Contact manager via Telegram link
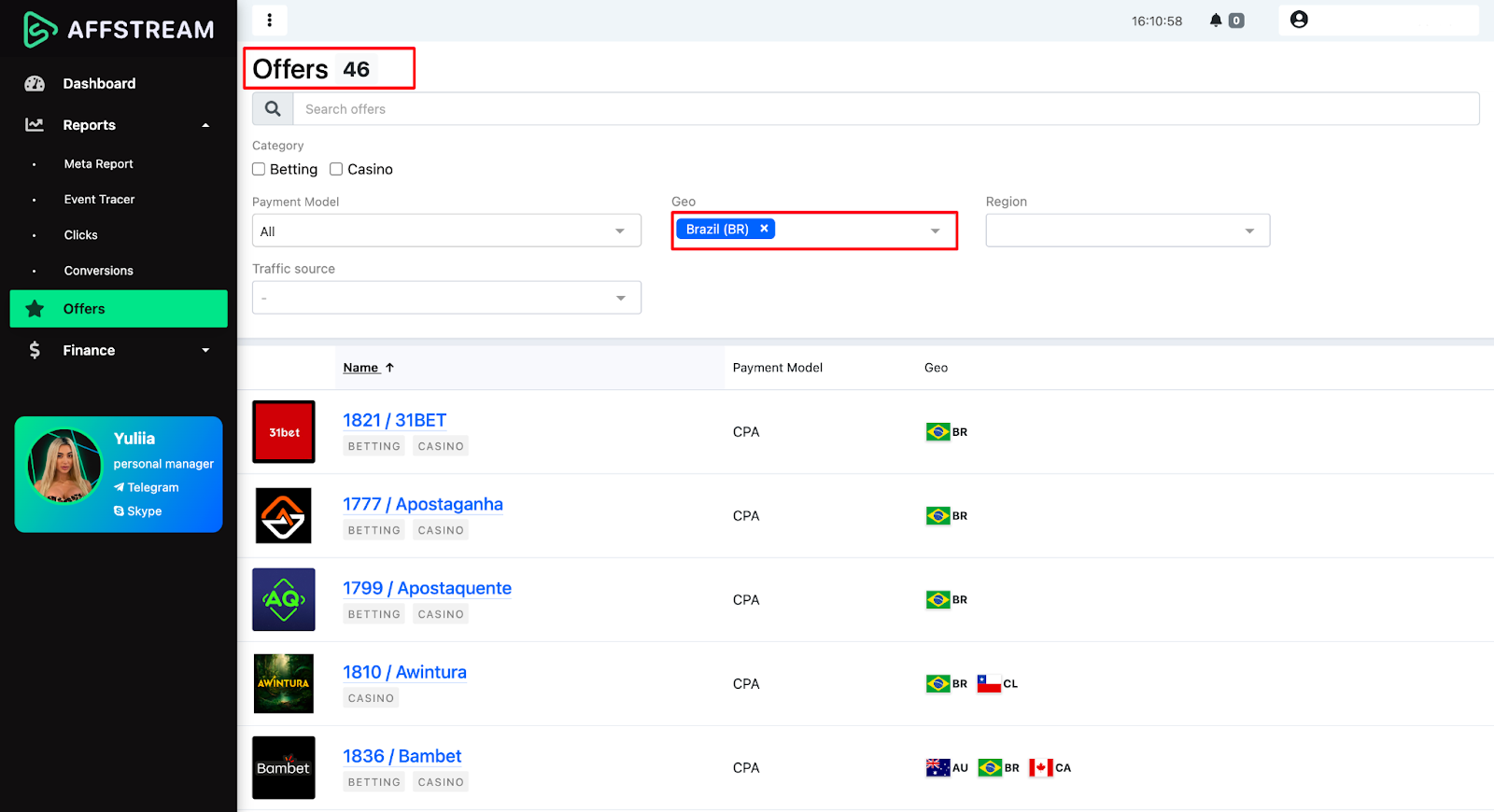 (147, 487)
